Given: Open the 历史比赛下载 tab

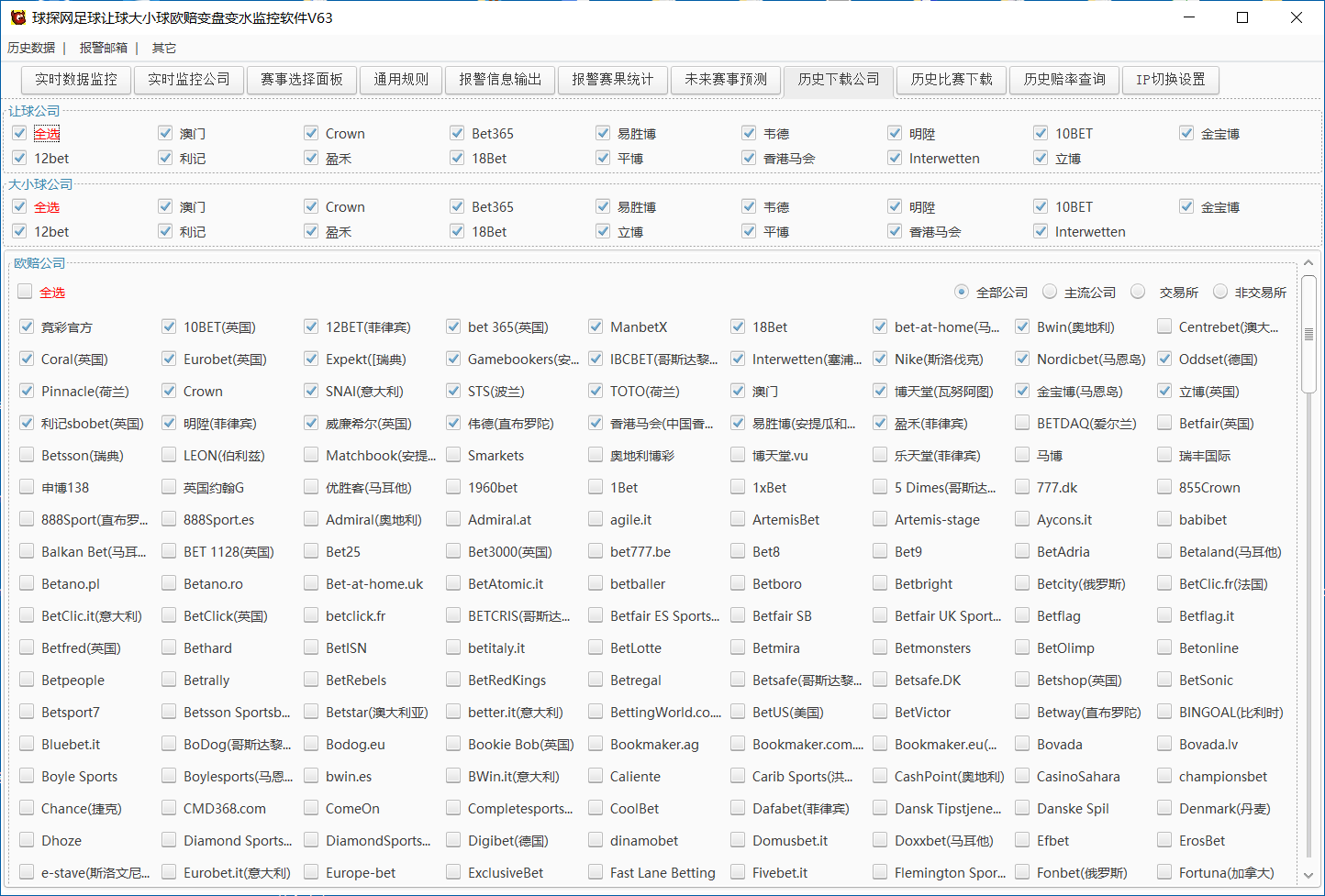Looking at the screenshot, I should point(952,80).
